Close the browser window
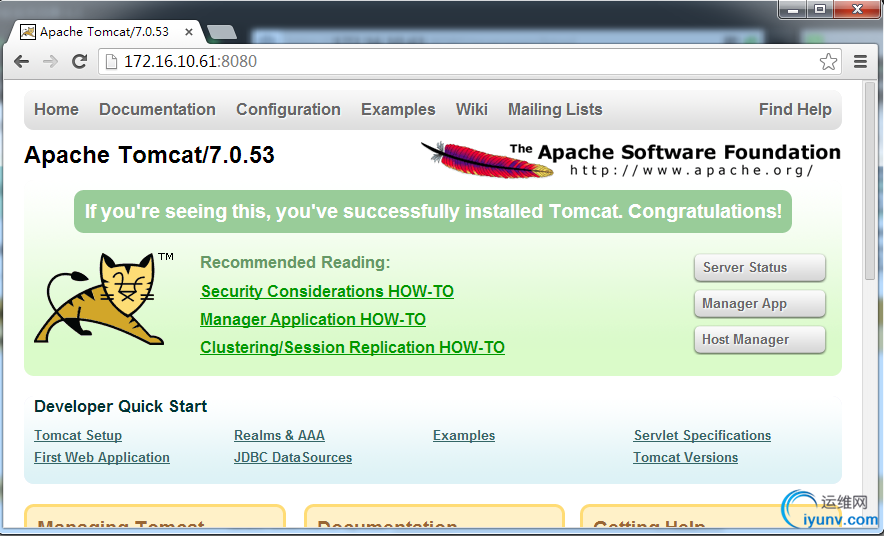884x536 pixels. pyautogui.click(x=857, y=9)
